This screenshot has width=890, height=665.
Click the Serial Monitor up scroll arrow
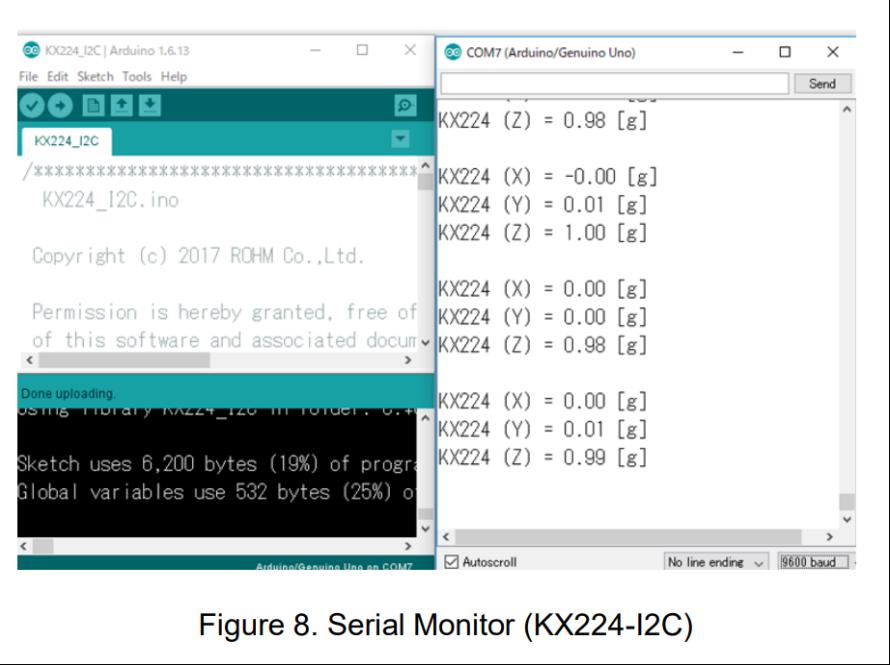tap(847, 110)
